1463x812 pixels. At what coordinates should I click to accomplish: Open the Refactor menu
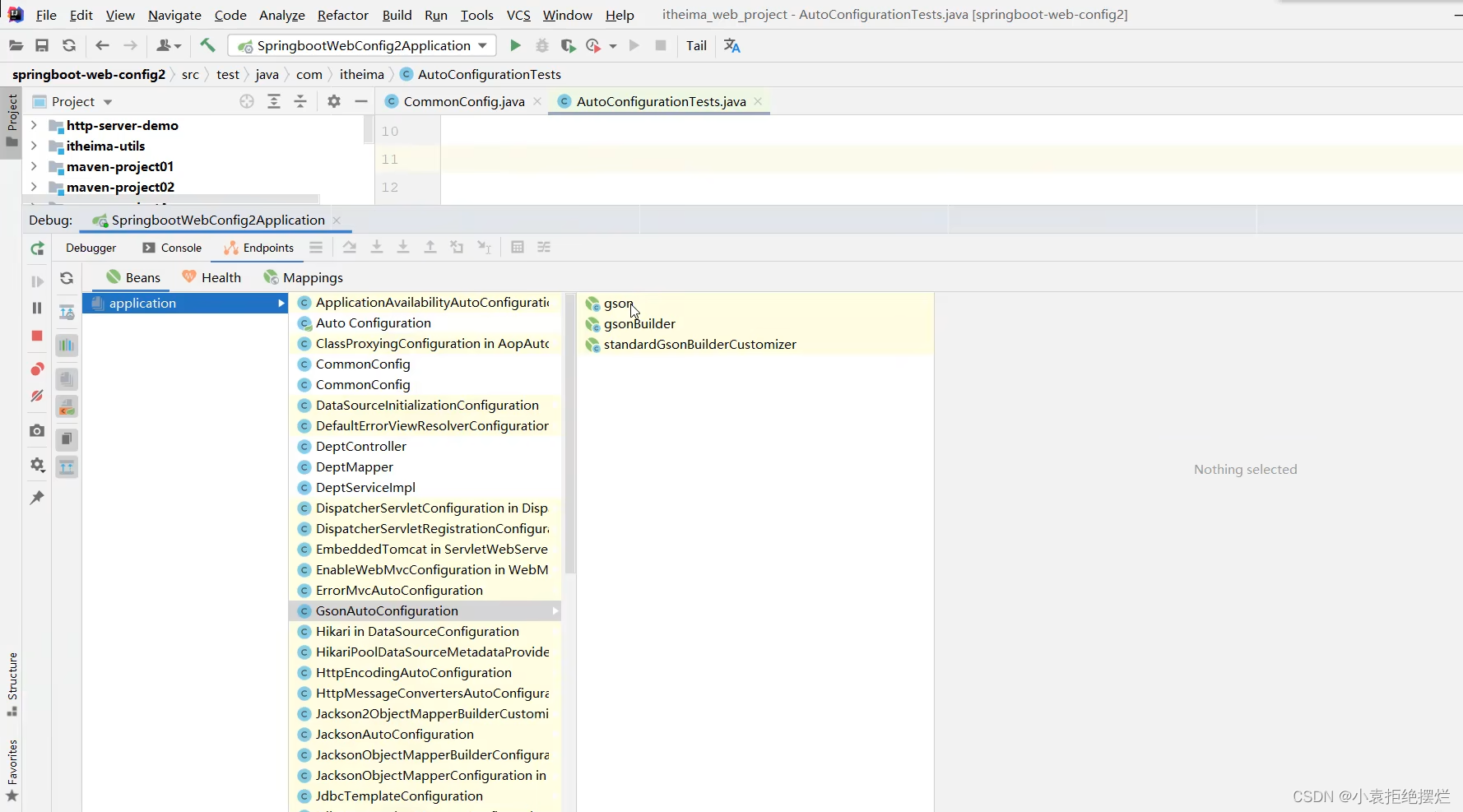(343, 15)
